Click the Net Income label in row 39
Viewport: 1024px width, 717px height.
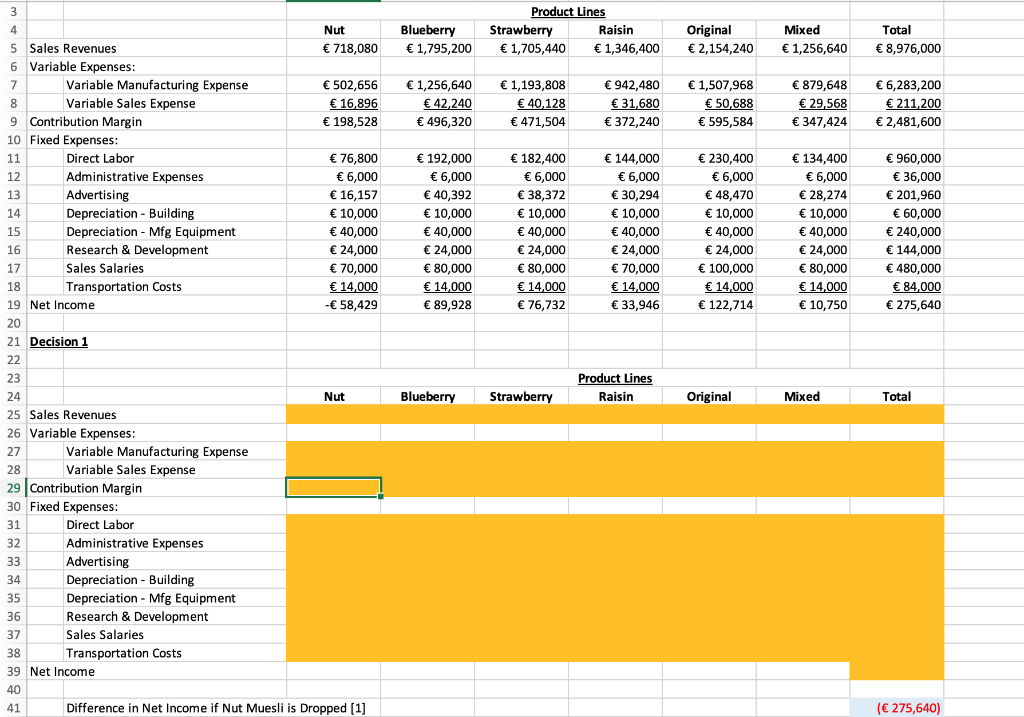tap(62, 671)
